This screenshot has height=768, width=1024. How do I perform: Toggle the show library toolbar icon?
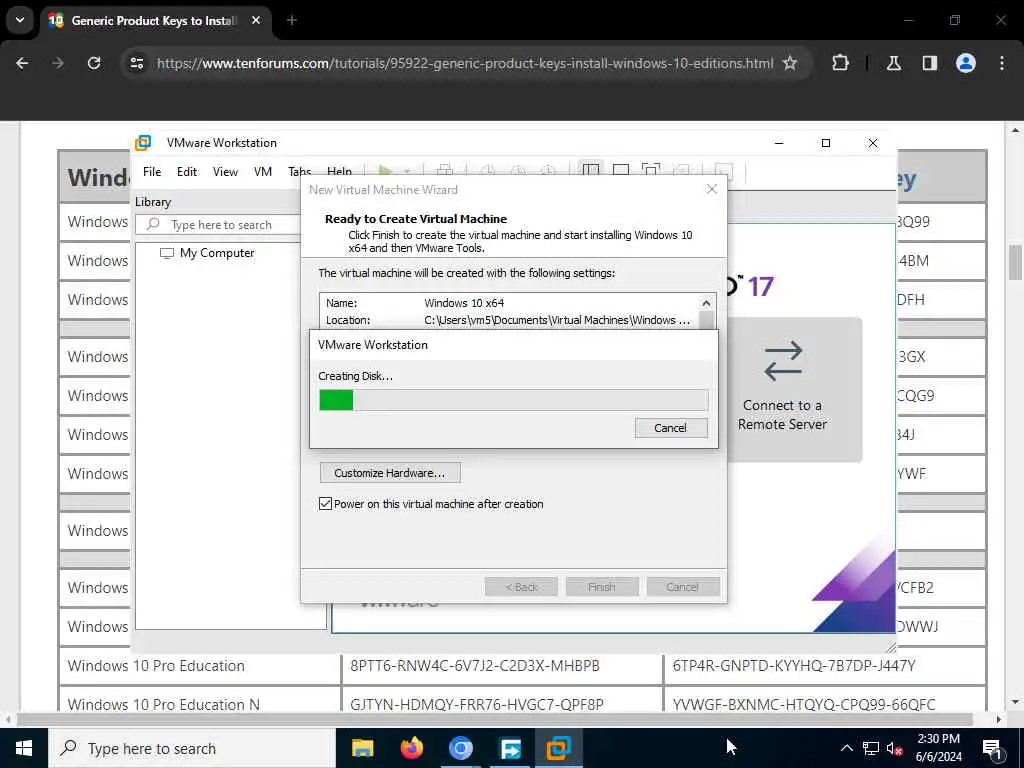click(590, 170)
